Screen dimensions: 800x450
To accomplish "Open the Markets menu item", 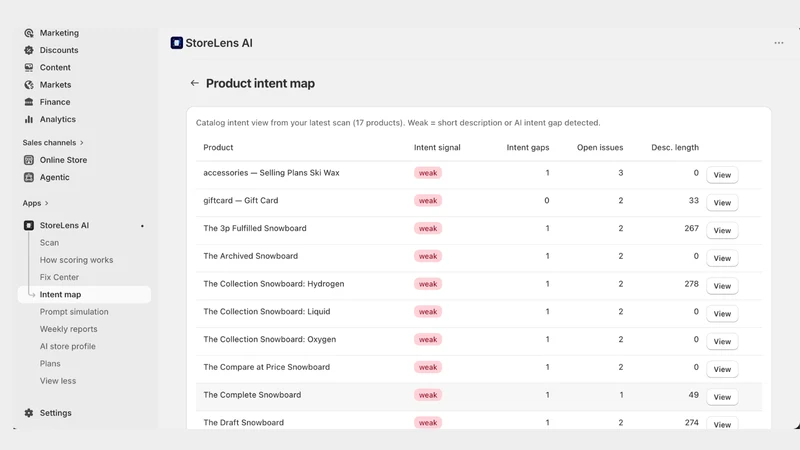I will click(x=56, y=85).
